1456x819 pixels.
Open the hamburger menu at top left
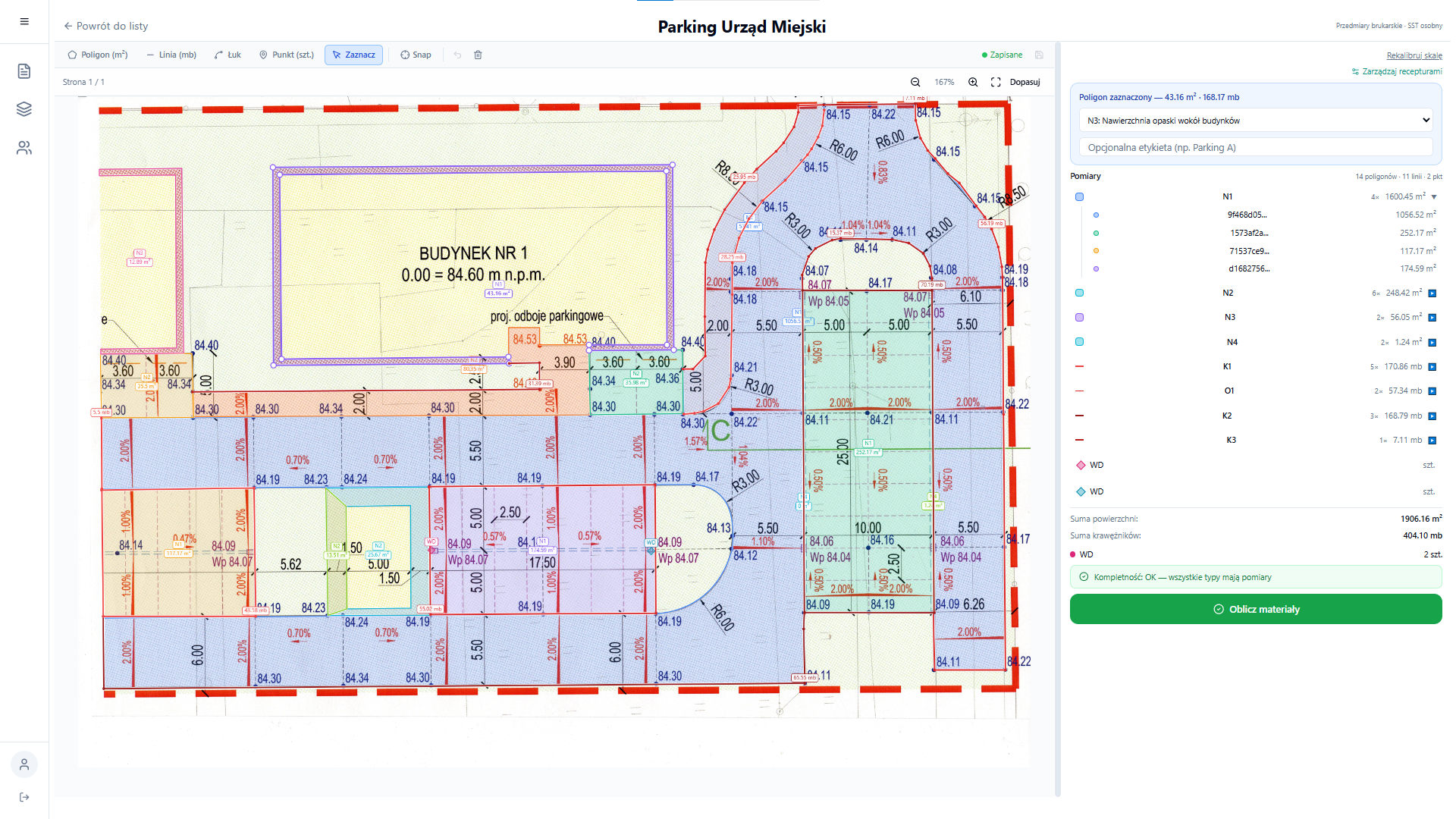point(24,21)
